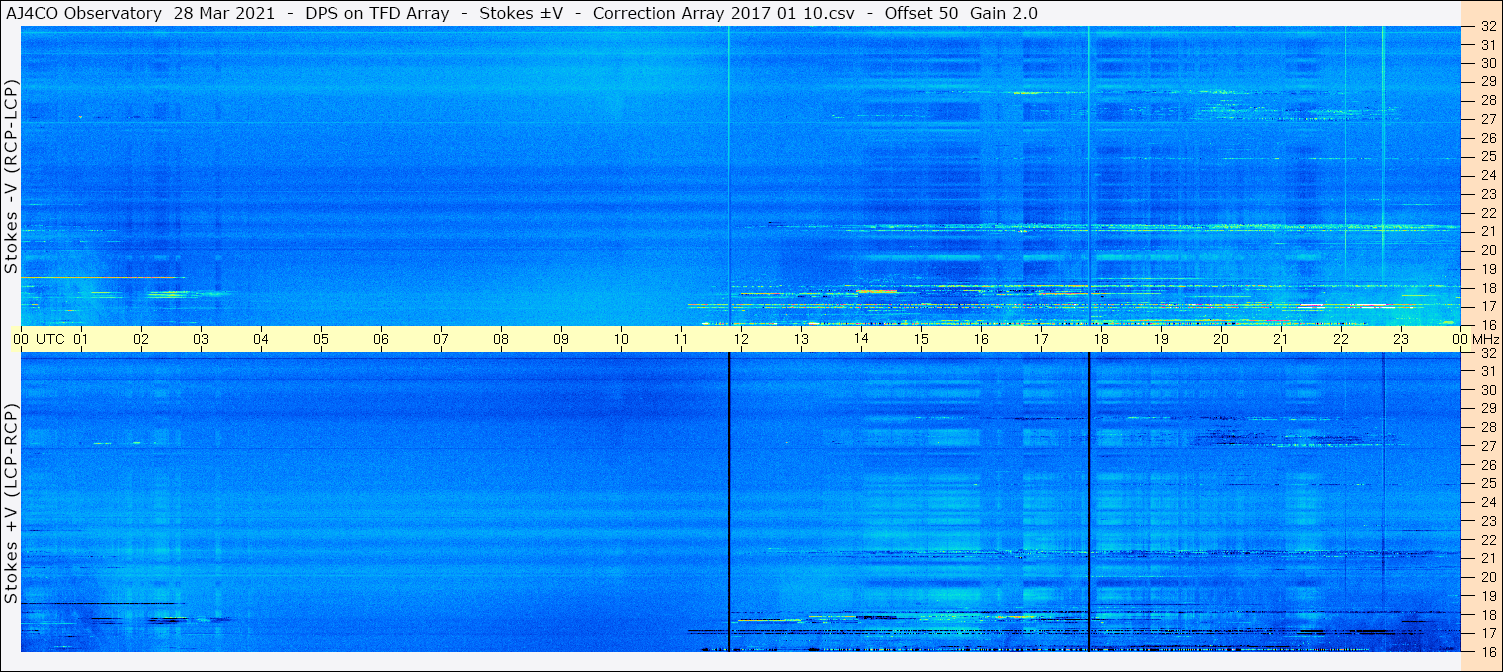The image size is (1503, 672).
Task: Click the "Stokes -V (RCP-LCP)" axis label
Action: [x=11, y=176]
